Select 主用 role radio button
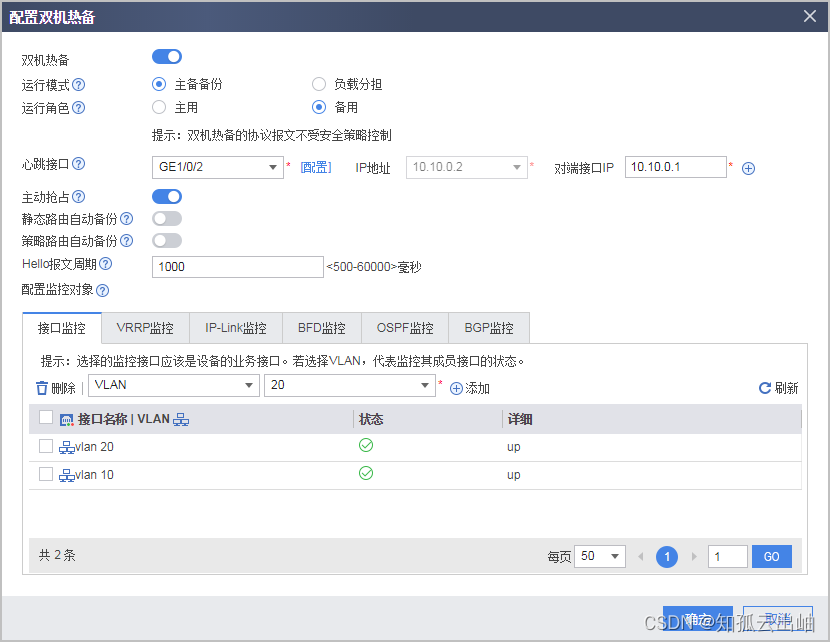Viewport: 830px width, 642px height. click(159, 107)
